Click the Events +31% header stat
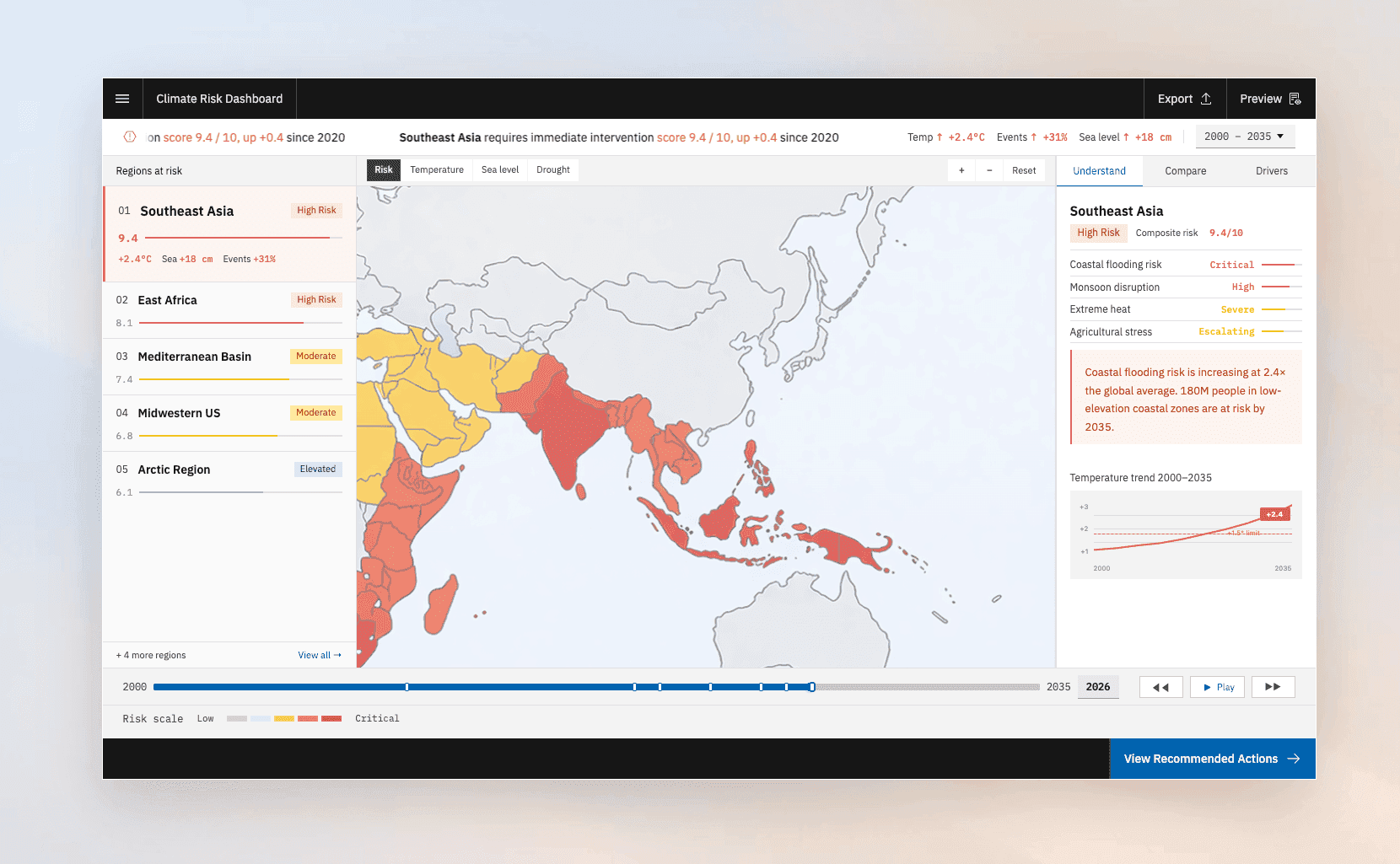This screenshot has width=1400, height=864. pyautogui.click(x=1031, y=137)
